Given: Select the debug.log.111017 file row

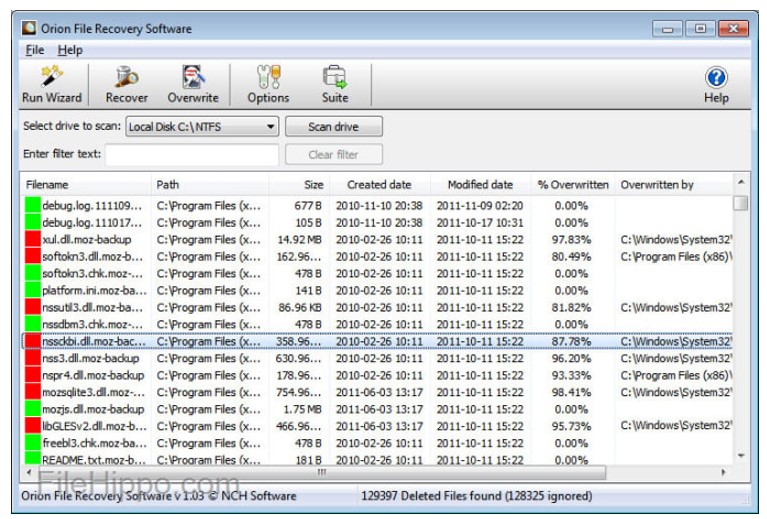Looking at the screenshot, I should point(377,223).
